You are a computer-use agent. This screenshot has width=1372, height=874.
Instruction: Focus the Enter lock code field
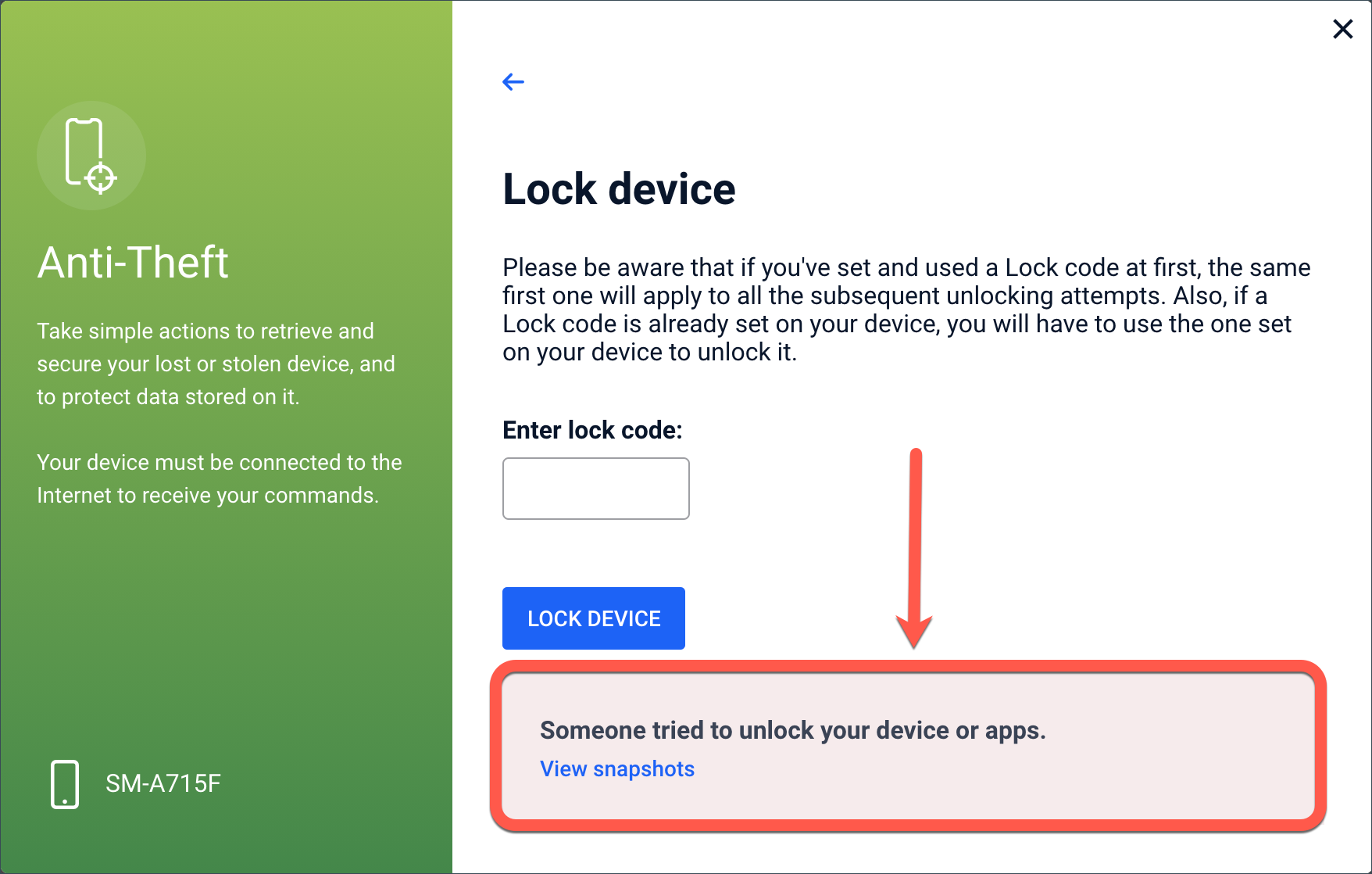pos(595,489)
